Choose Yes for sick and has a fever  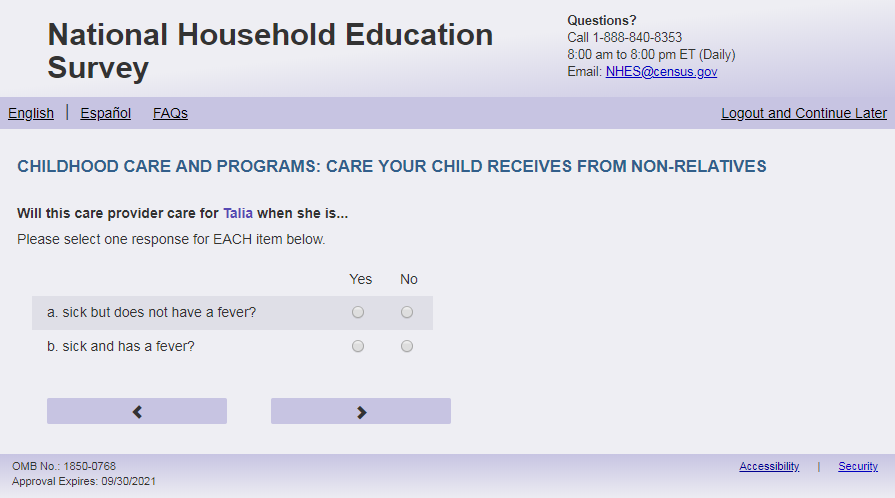358,347
